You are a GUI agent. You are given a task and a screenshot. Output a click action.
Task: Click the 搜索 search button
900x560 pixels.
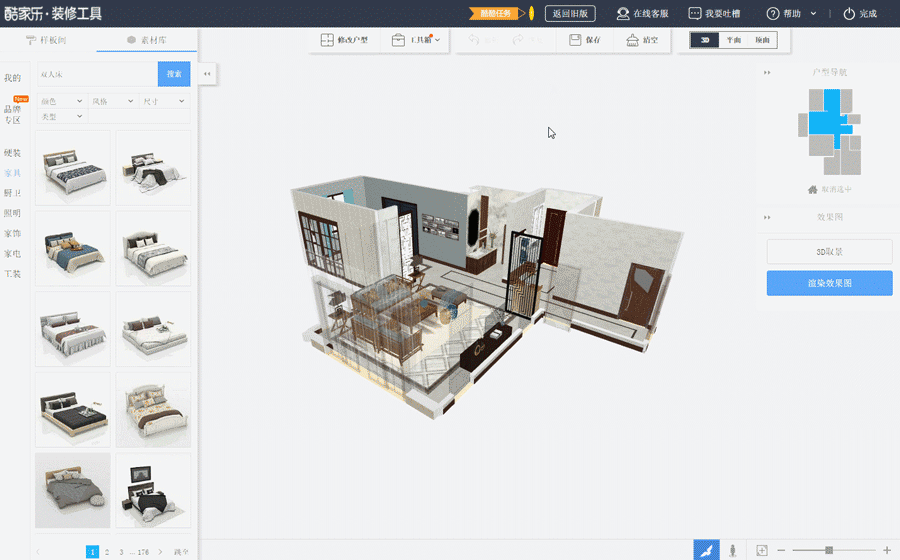[x=174, y=74]
